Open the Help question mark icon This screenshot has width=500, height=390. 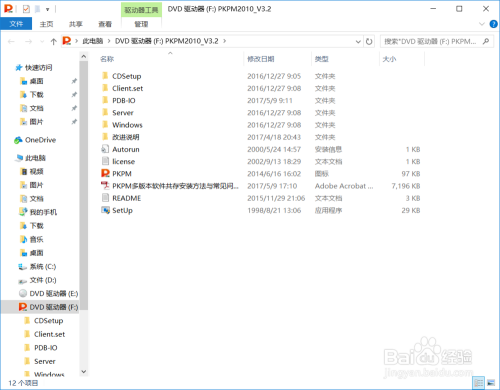tap(493, 24)
